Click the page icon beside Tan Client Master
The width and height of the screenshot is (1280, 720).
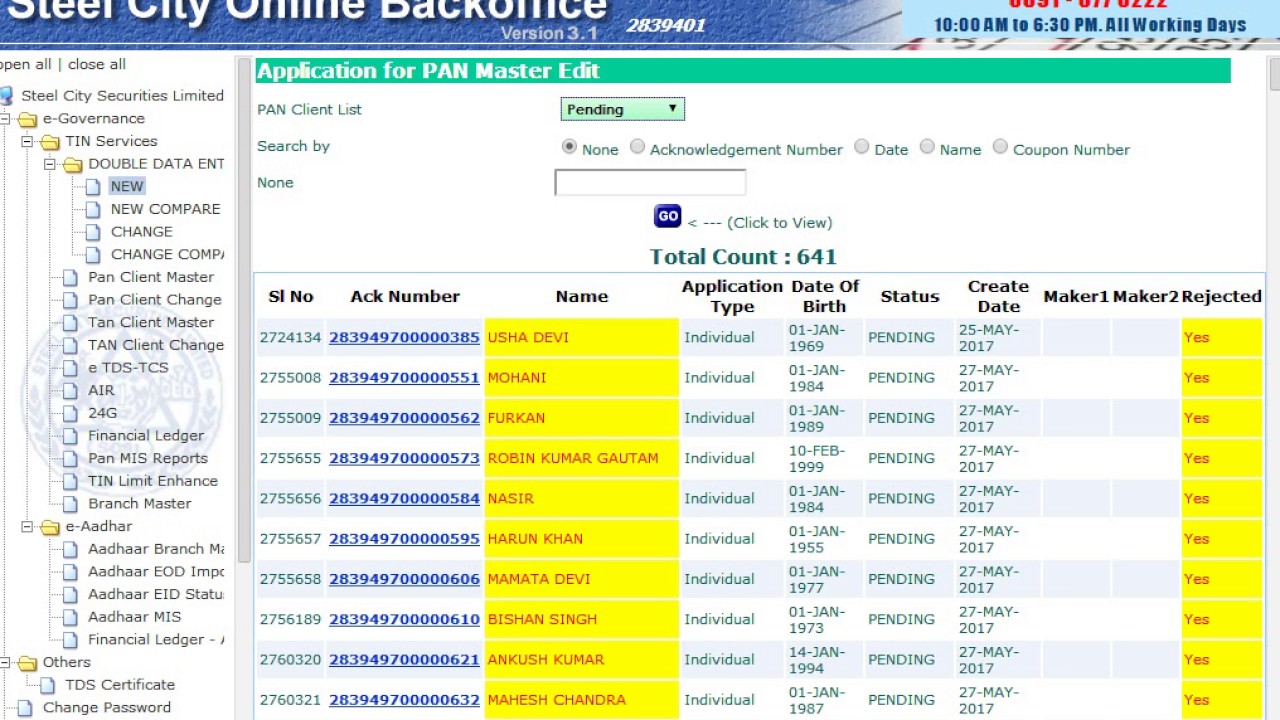70,322
